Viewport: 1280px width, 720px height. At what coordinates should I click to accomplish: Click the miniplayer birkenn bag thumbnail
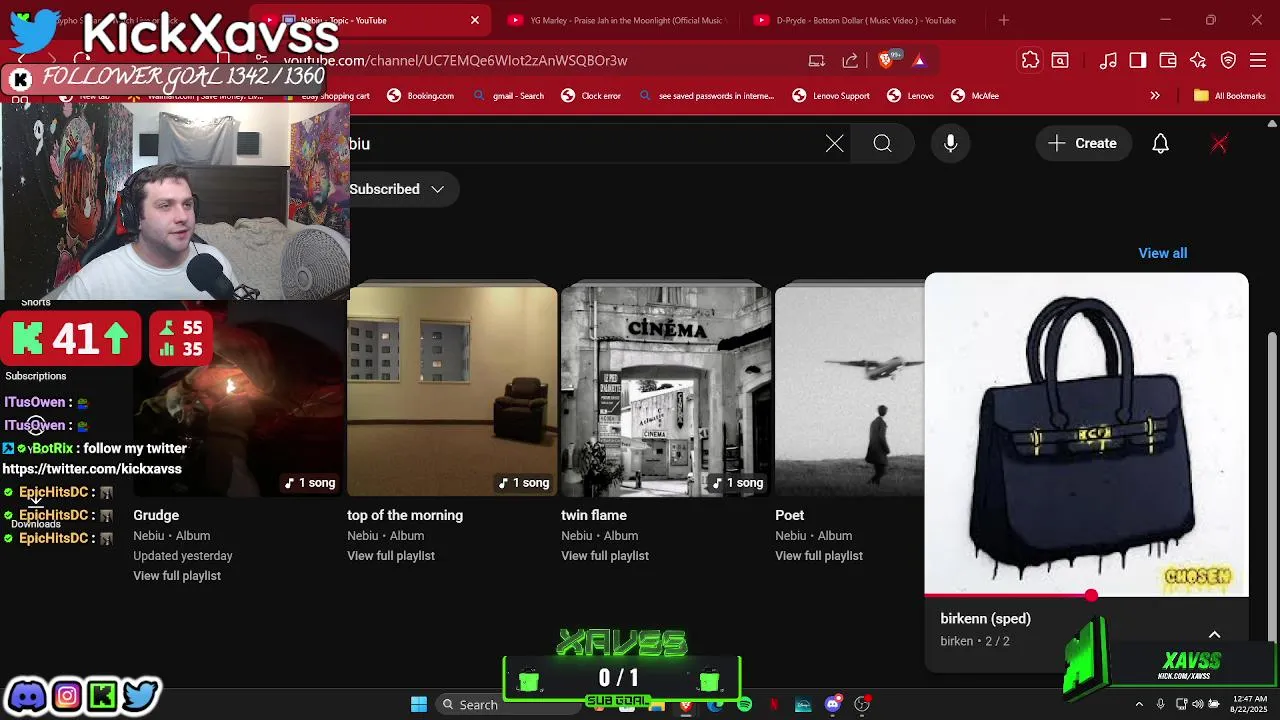coord(1086,434)
